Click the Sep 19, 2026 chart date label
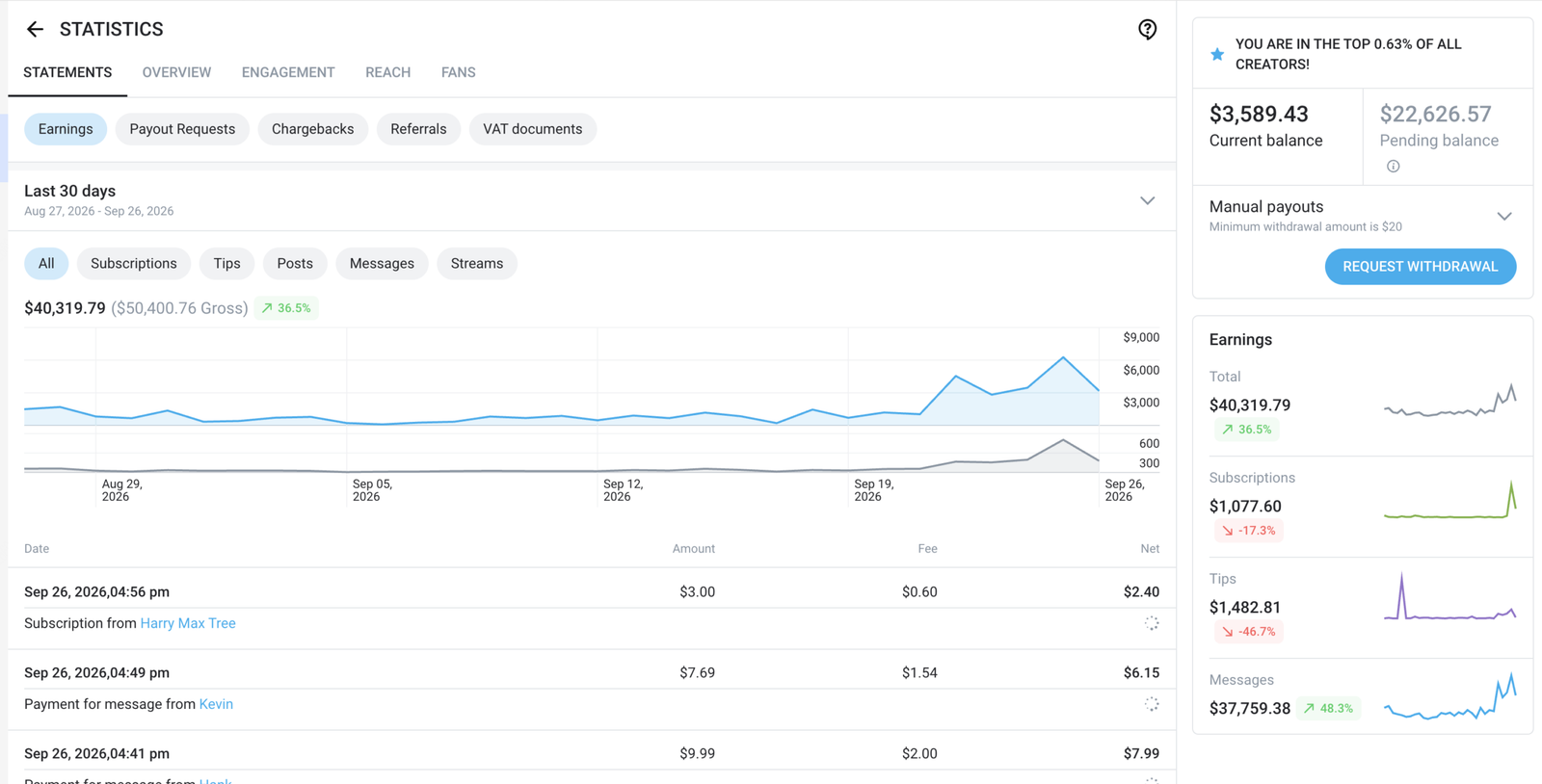 click(873, 490)
